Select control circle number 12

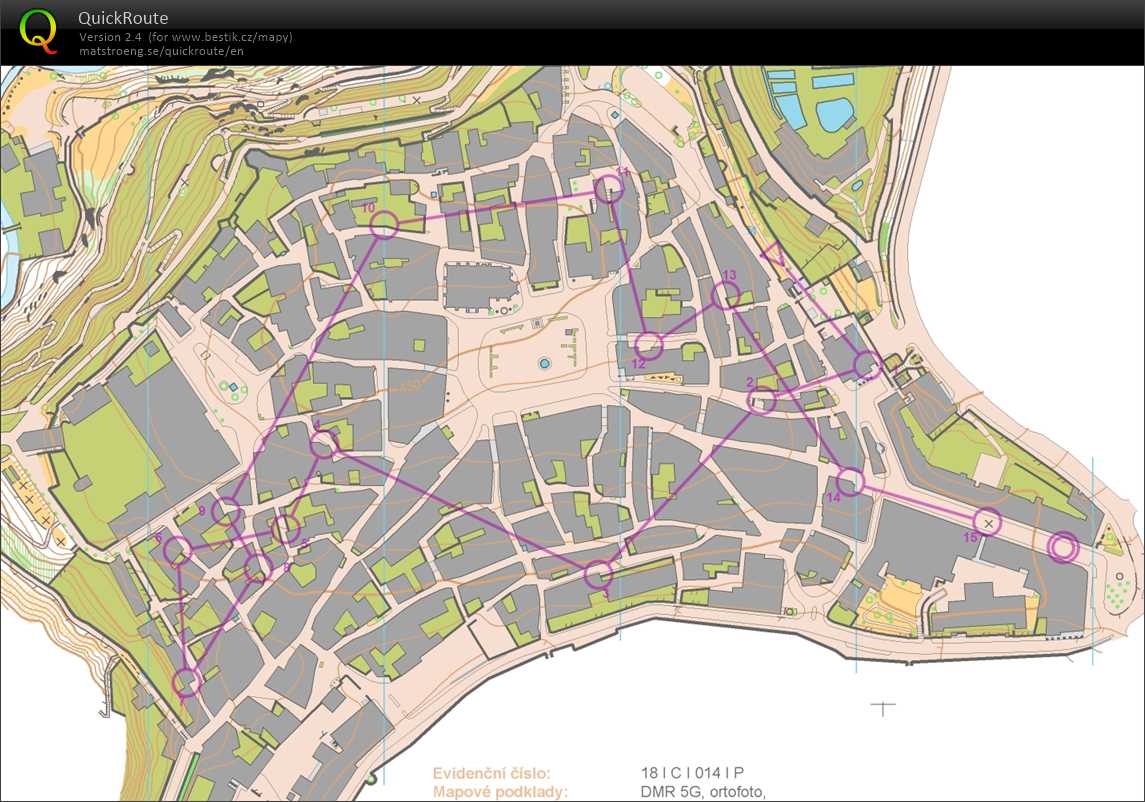click(x=649, y=346)
